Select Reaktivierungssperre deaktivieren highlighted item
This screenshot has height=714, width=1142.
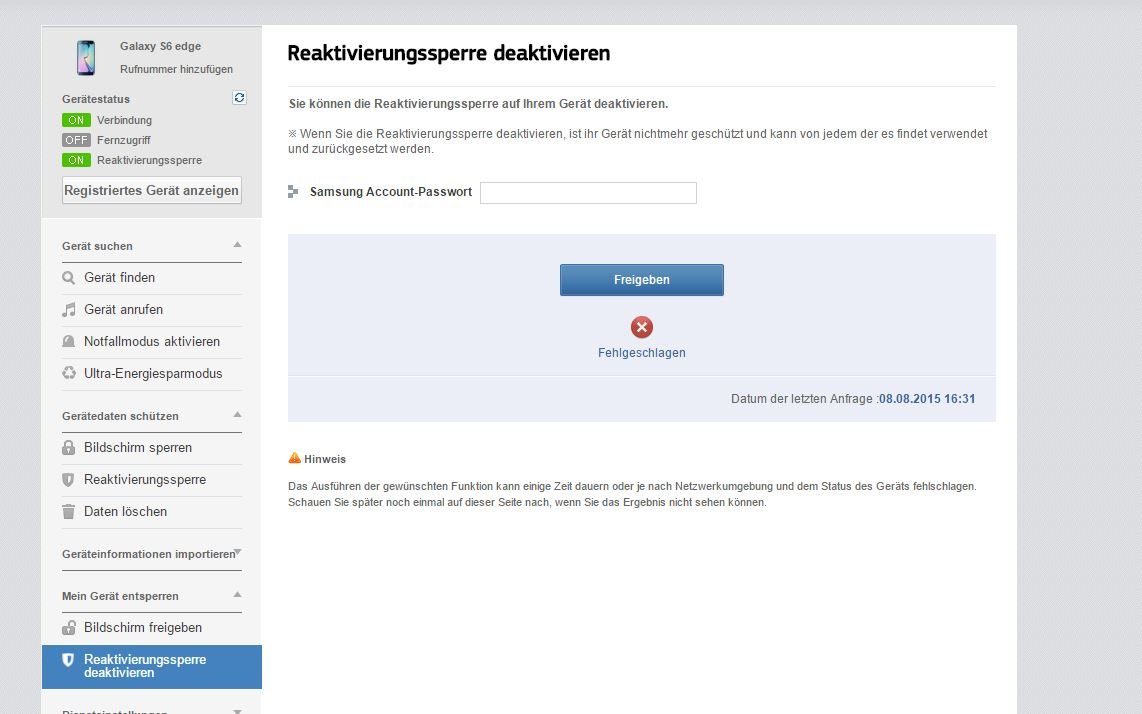[x=151, y=667]
